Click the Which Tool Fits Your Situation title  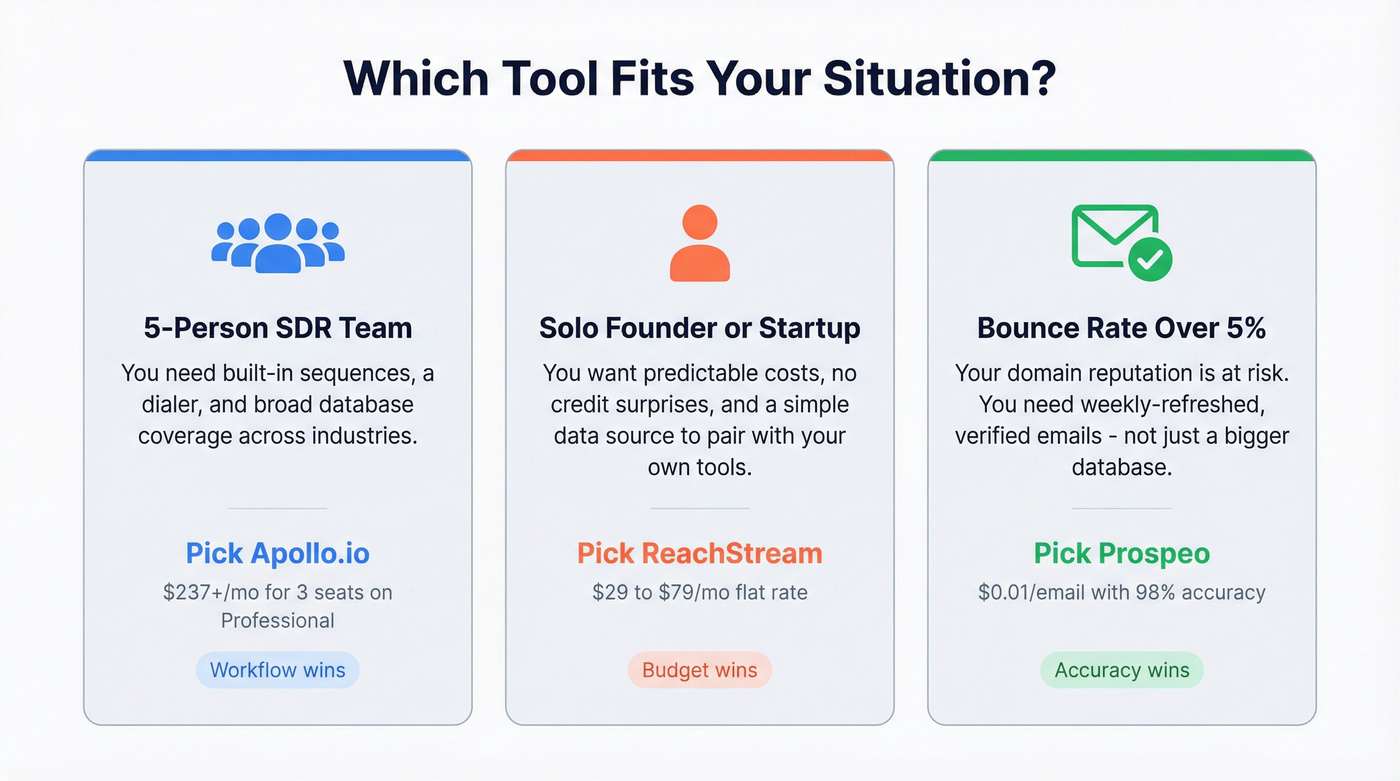pos(700,79)
